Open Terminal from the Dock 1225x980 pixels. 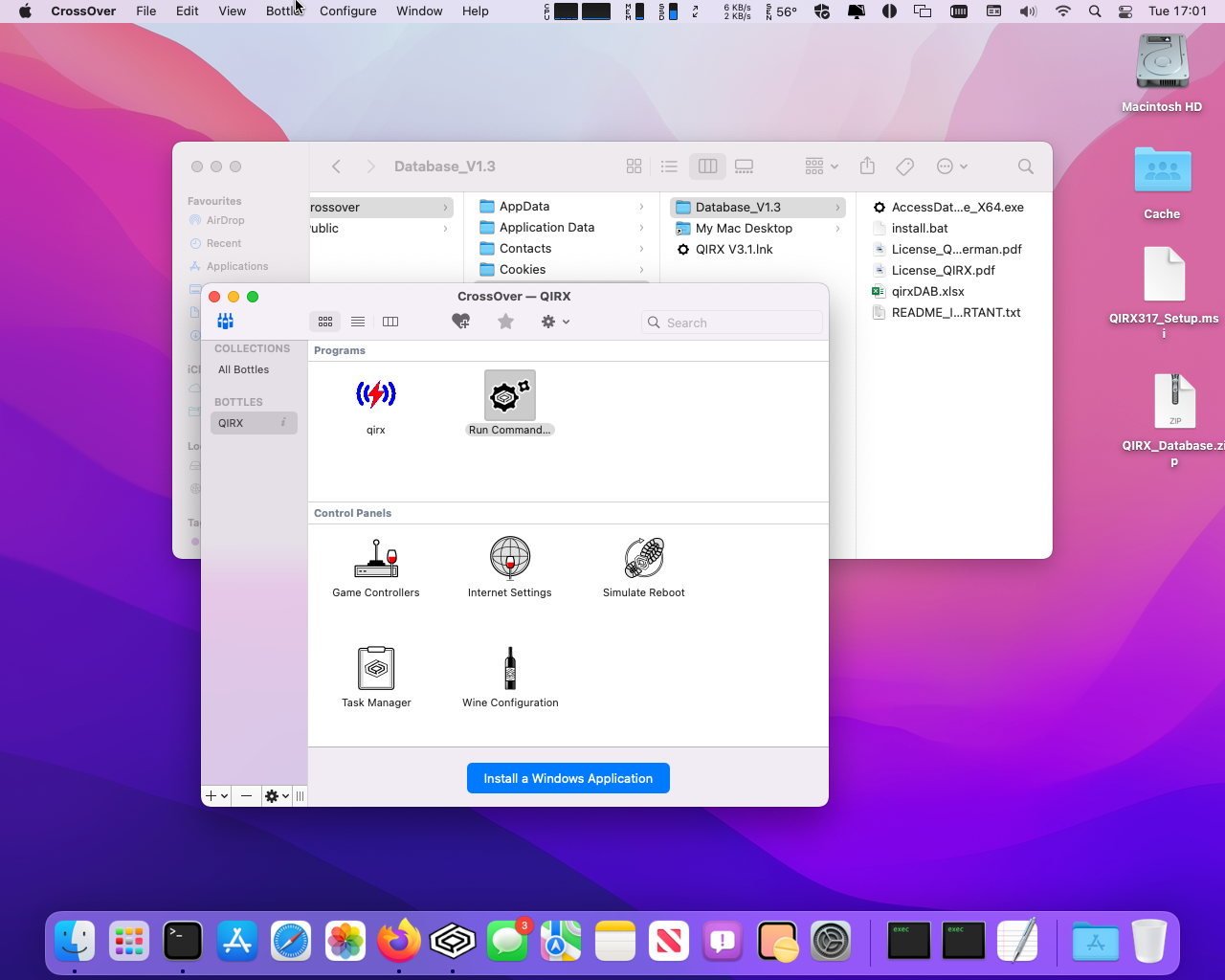(x=183, y=941)
